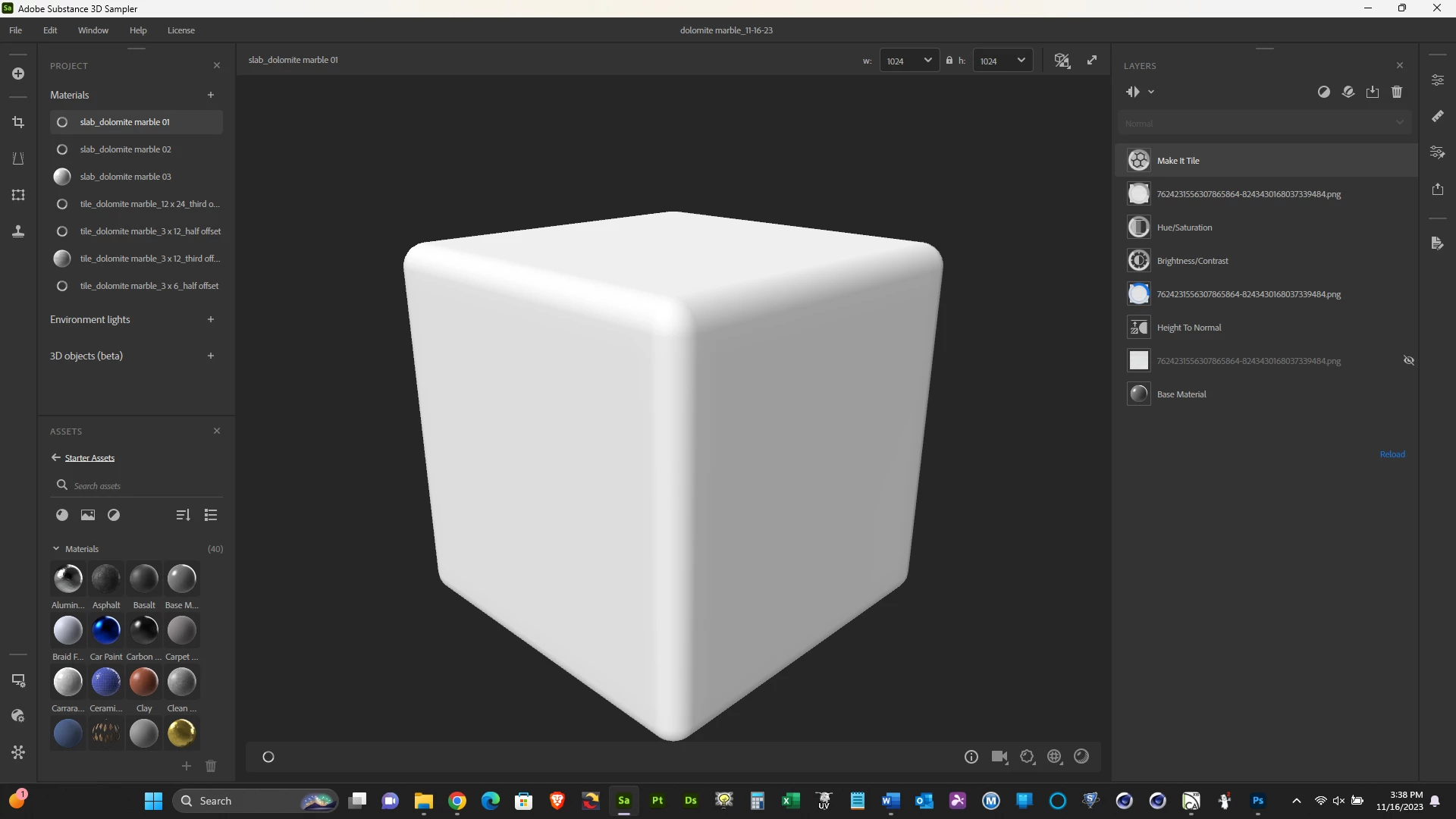Click the Delete layer trash icon
This screenshot has height=819, width=1456.
point(1397,92)
